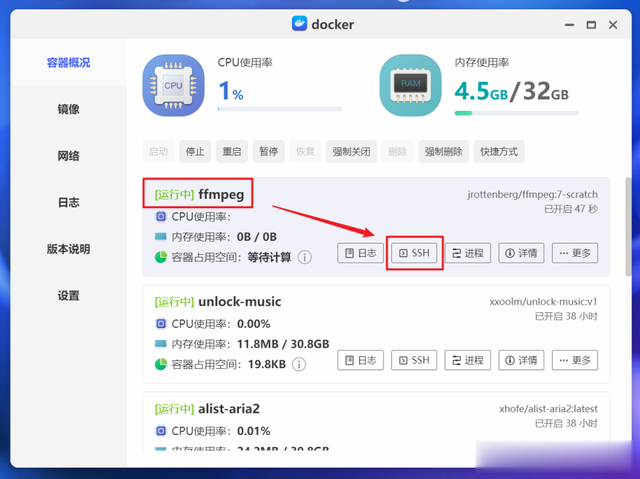640x479 pixels.
Task: Click 强制删除 button
Action: tap(444, 151)
